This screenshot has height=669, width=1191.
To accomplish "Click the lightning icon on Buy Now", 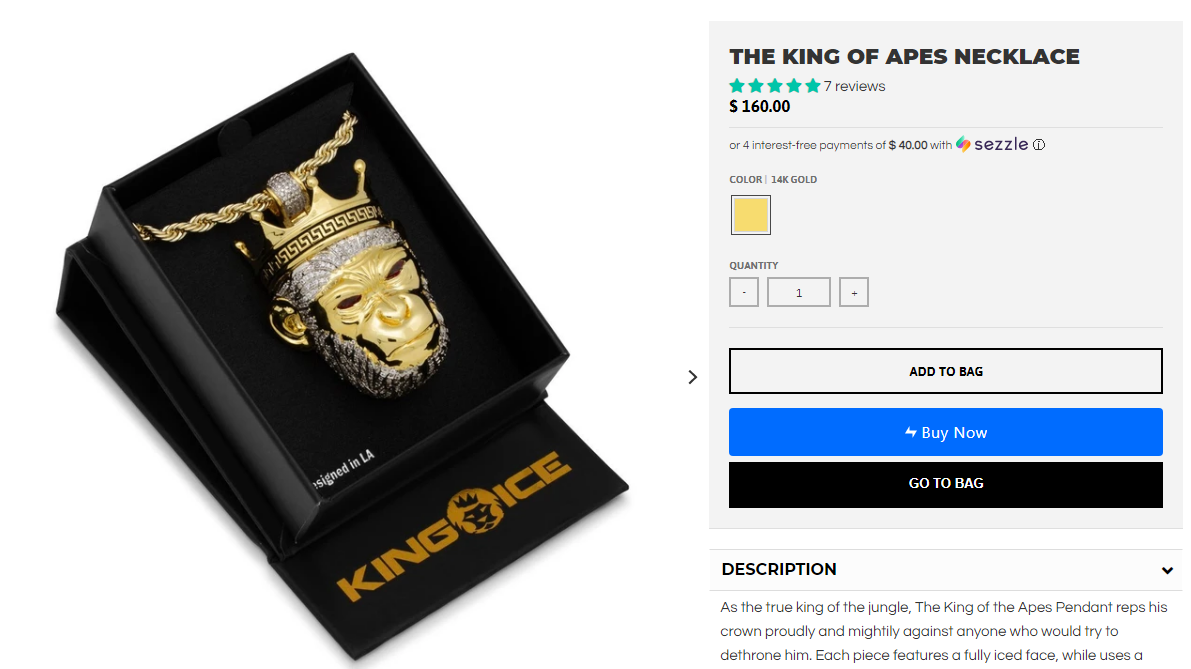I will (911, 432).
